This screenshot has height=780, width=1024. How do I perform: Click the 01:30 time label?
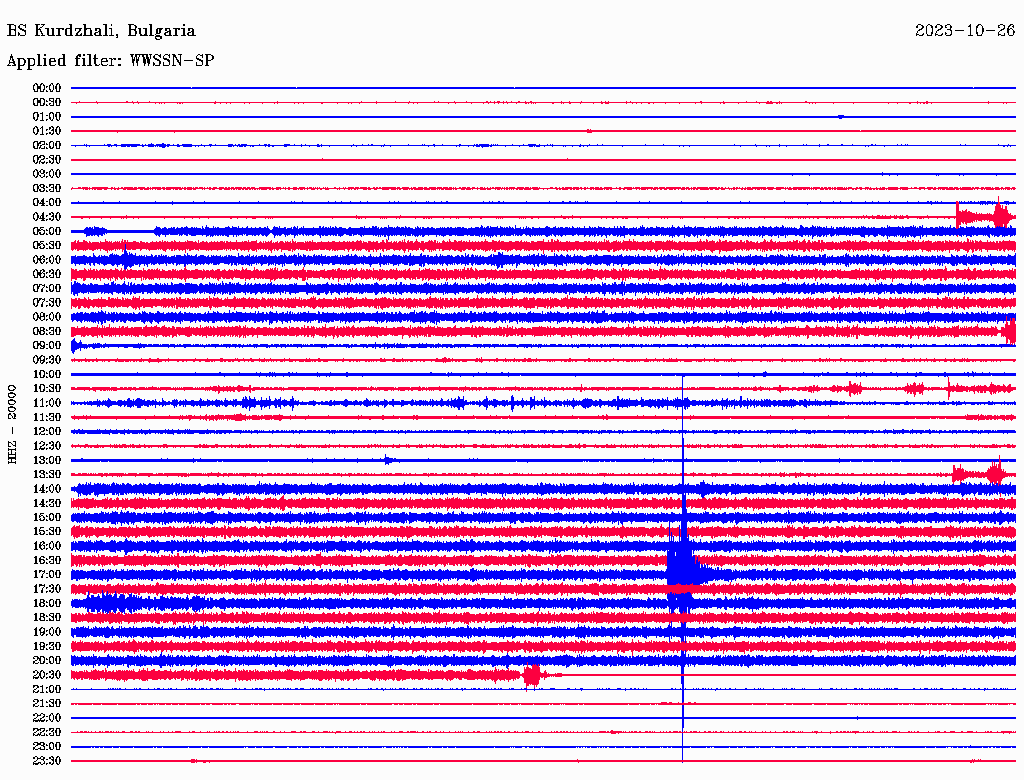tap(46, 131)
